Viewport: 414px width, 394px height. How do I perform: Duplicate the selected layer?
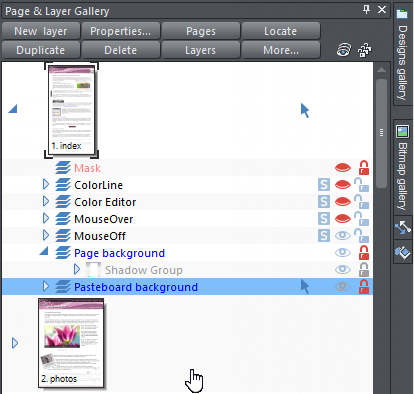coord(41,50)
